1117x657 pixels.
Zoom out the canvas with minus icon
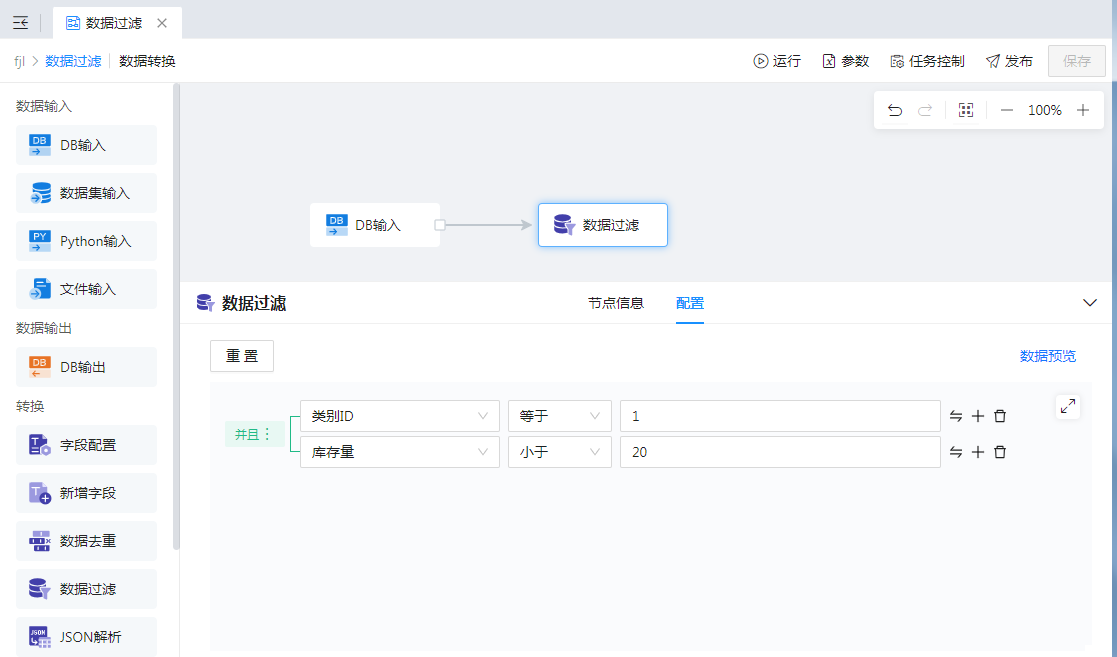pos(1007,110)
